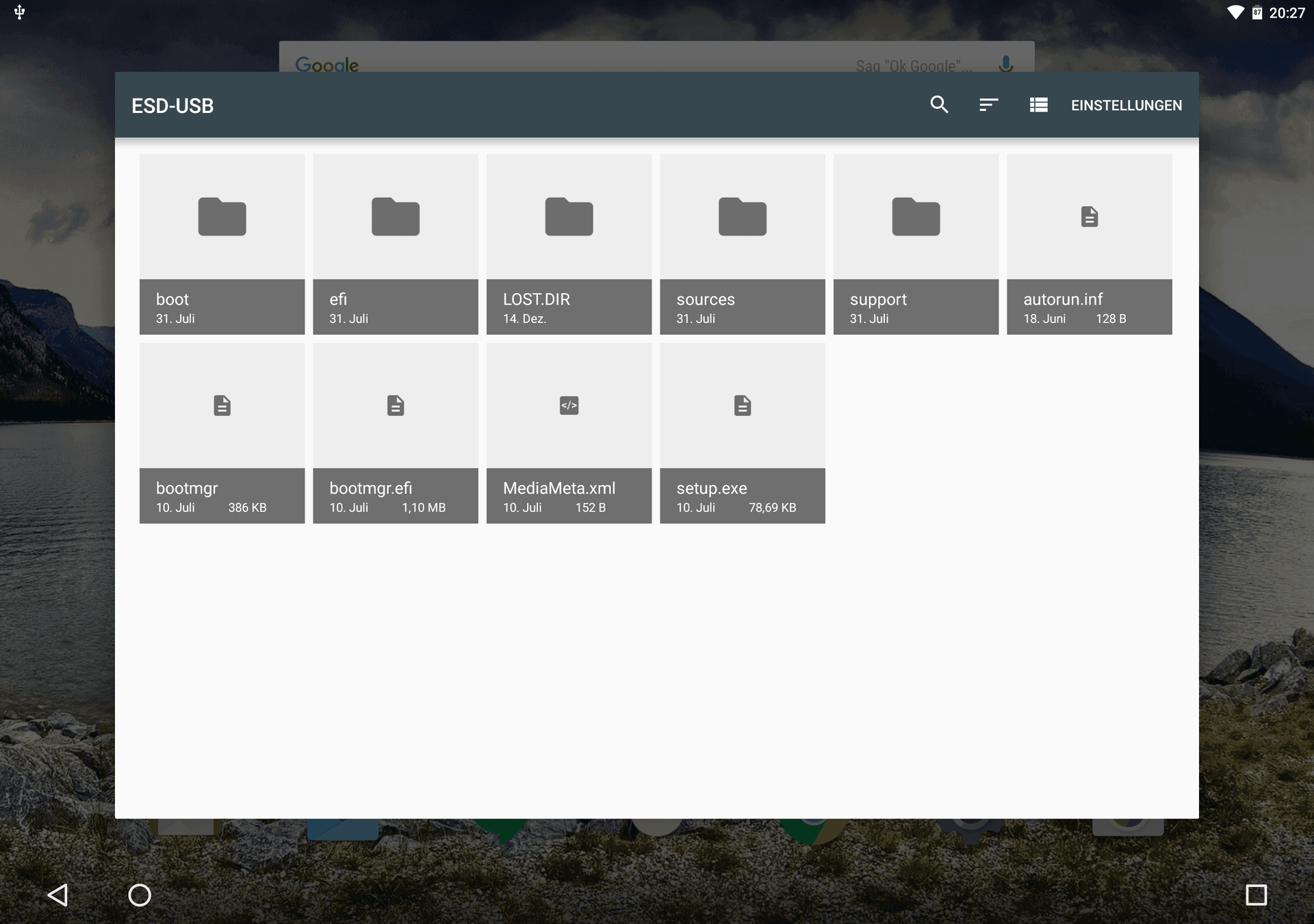Tap the Google voice search microphone
Viewport: 1314px width, 924px height.
(1005, 64)
